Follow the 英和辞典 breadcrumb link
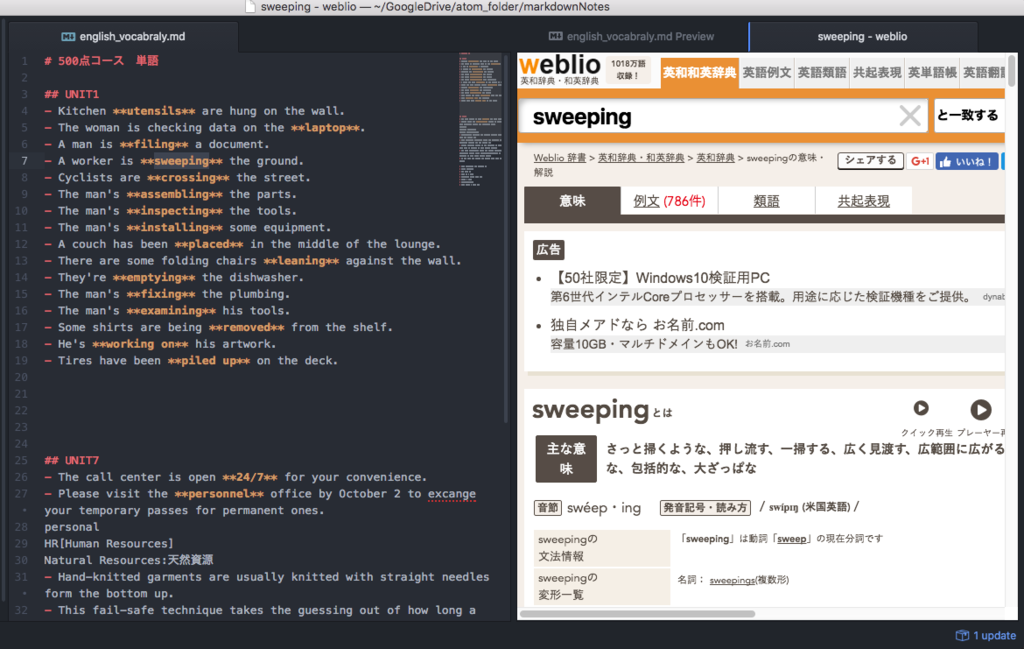This screenshot has height=649, width=1024. pos(715,158)
